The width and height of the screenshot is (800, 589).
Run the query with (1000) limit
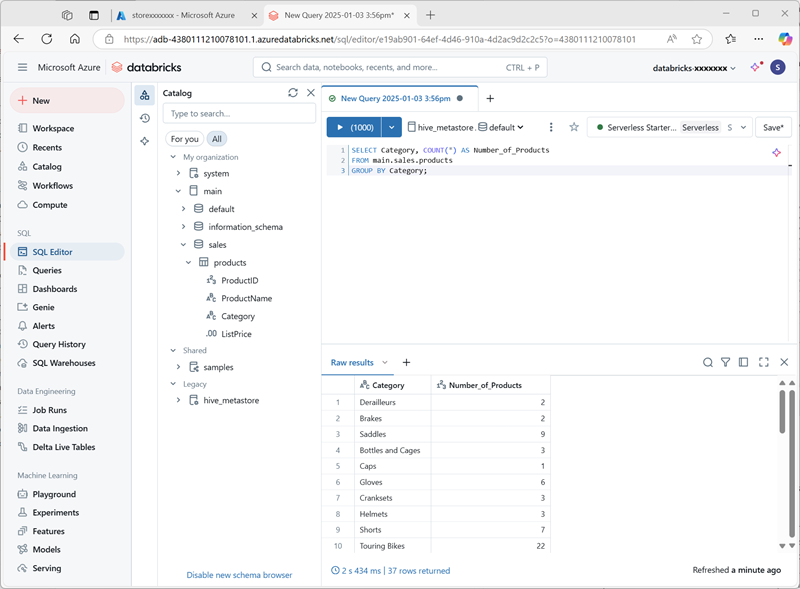point(354,128)
